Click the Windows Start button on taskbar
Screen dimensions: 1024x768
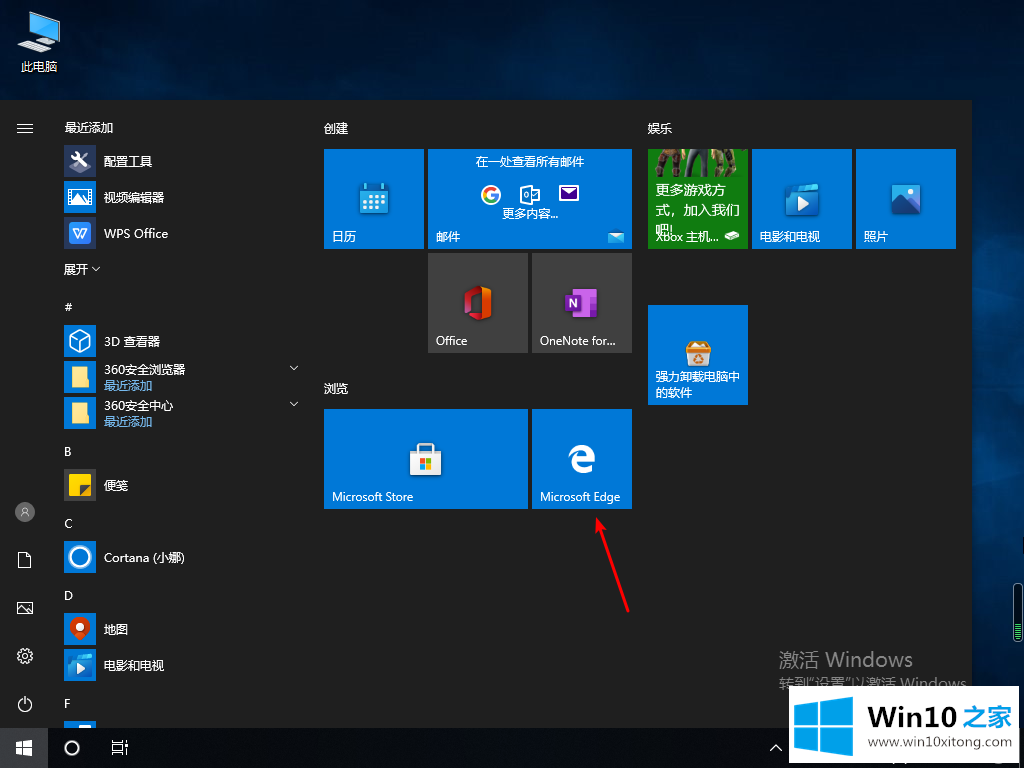(x=24, y=748)
